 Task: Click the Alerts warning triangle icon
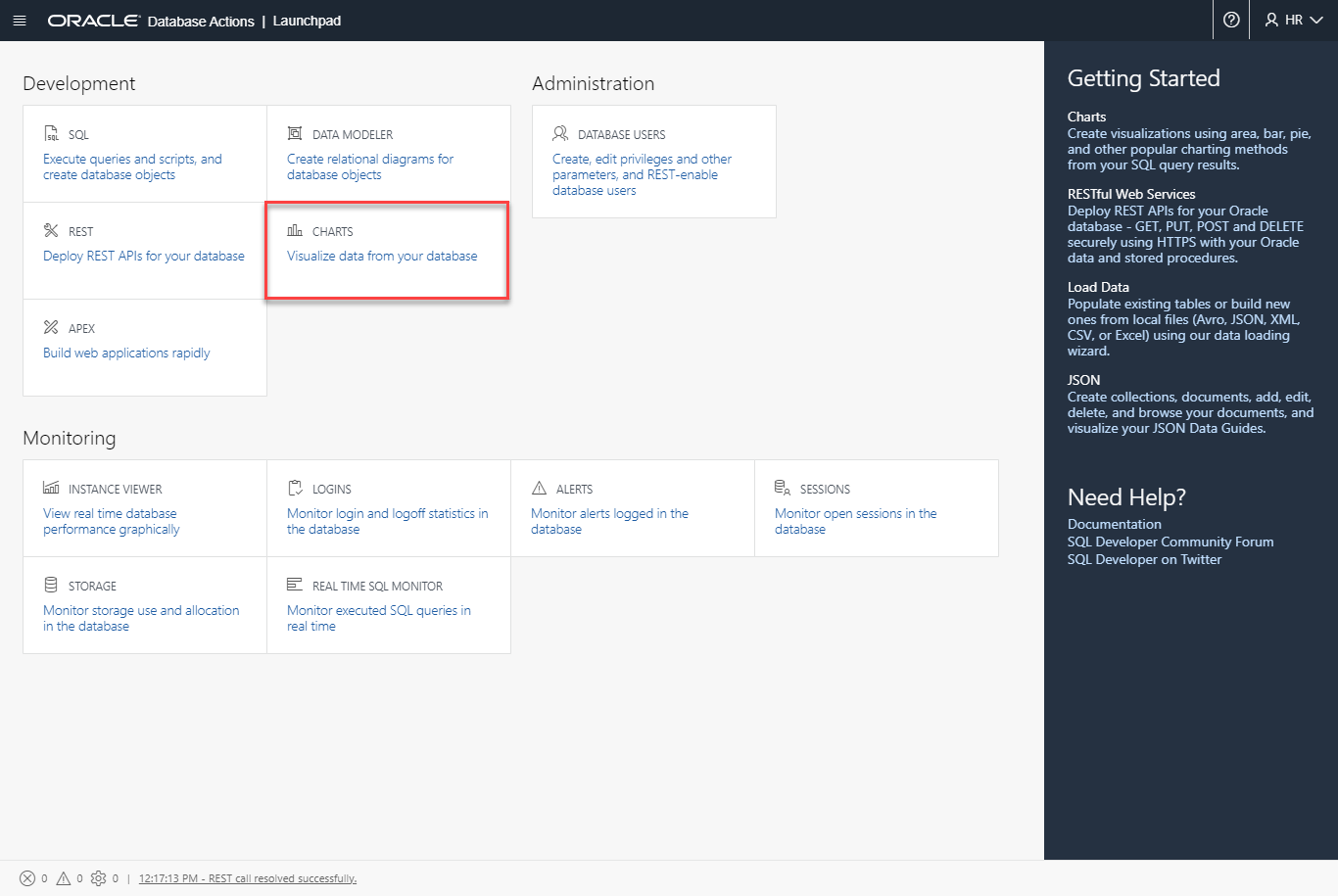click(539, 488)
